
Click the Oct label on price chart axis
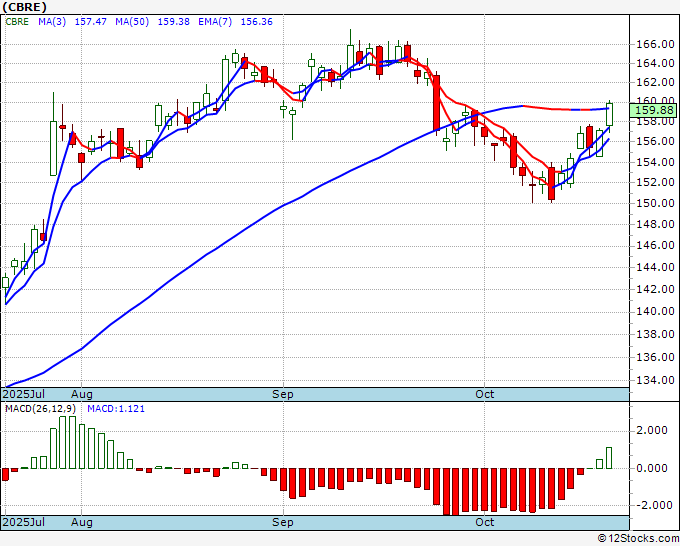484,394
